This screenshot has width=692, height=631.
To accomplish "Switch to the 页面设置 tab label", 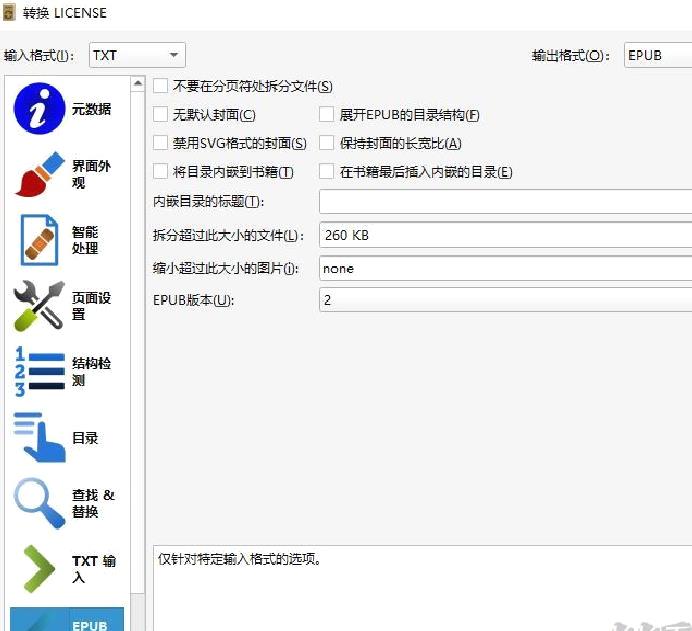I will click(x=91, y=306).
